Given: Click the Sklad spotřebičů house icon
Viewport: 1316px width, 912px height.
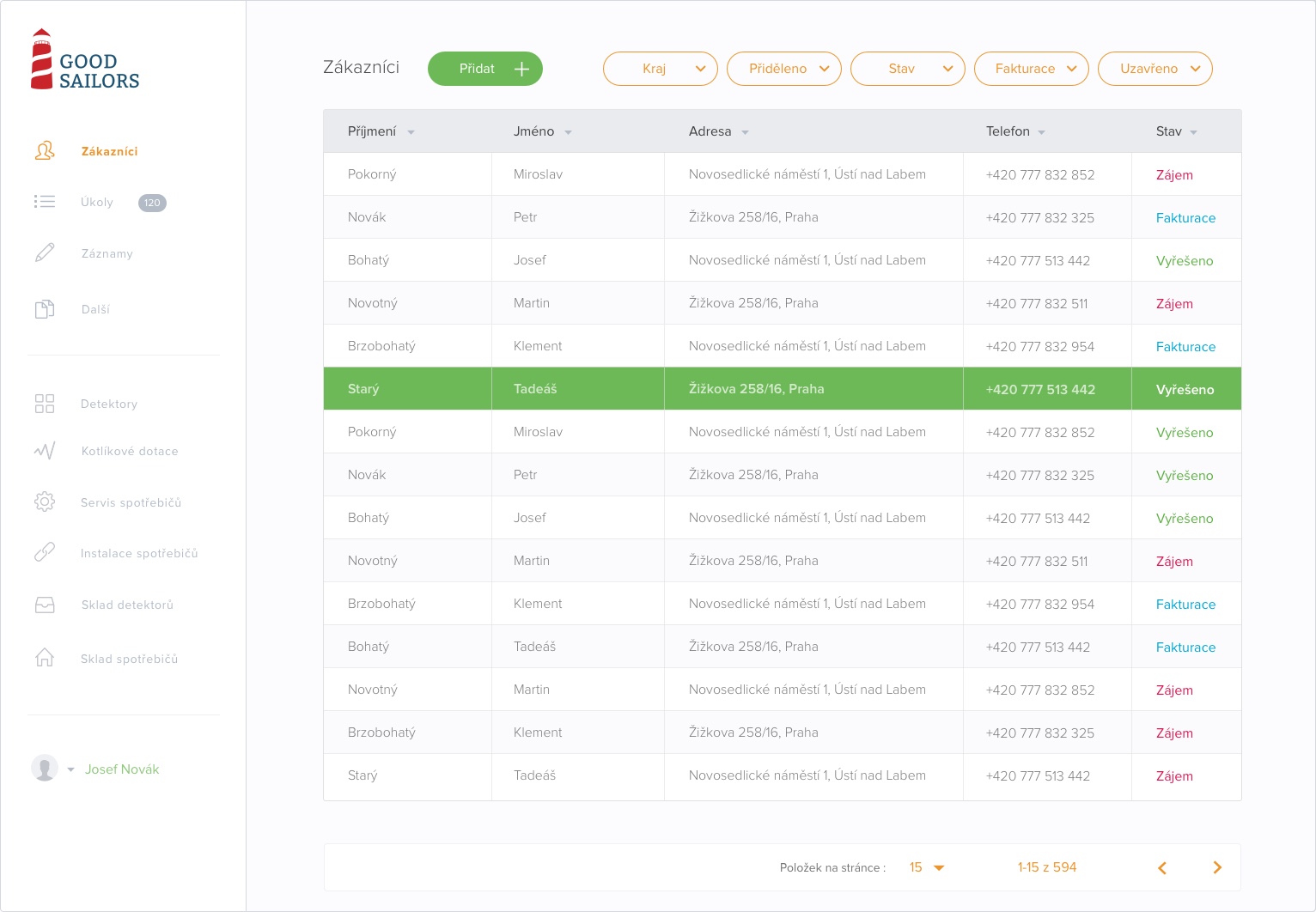Looking at the screenshot, I should pyautogui.click(x=45, y=658).
